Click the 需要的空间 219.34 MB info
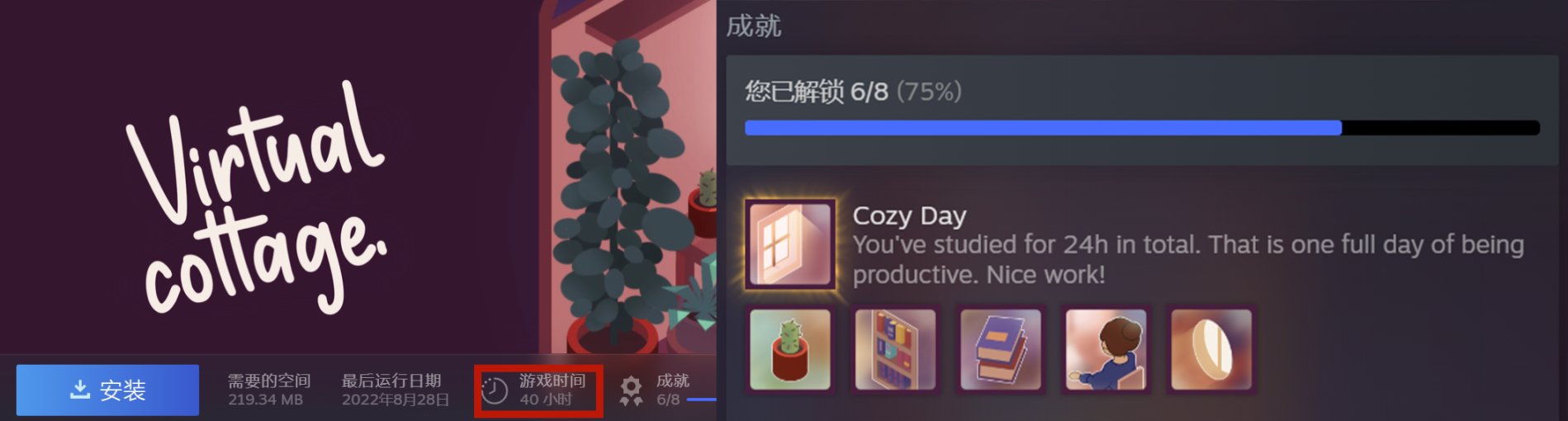1568x421 pixels. (x=269, y=390)
